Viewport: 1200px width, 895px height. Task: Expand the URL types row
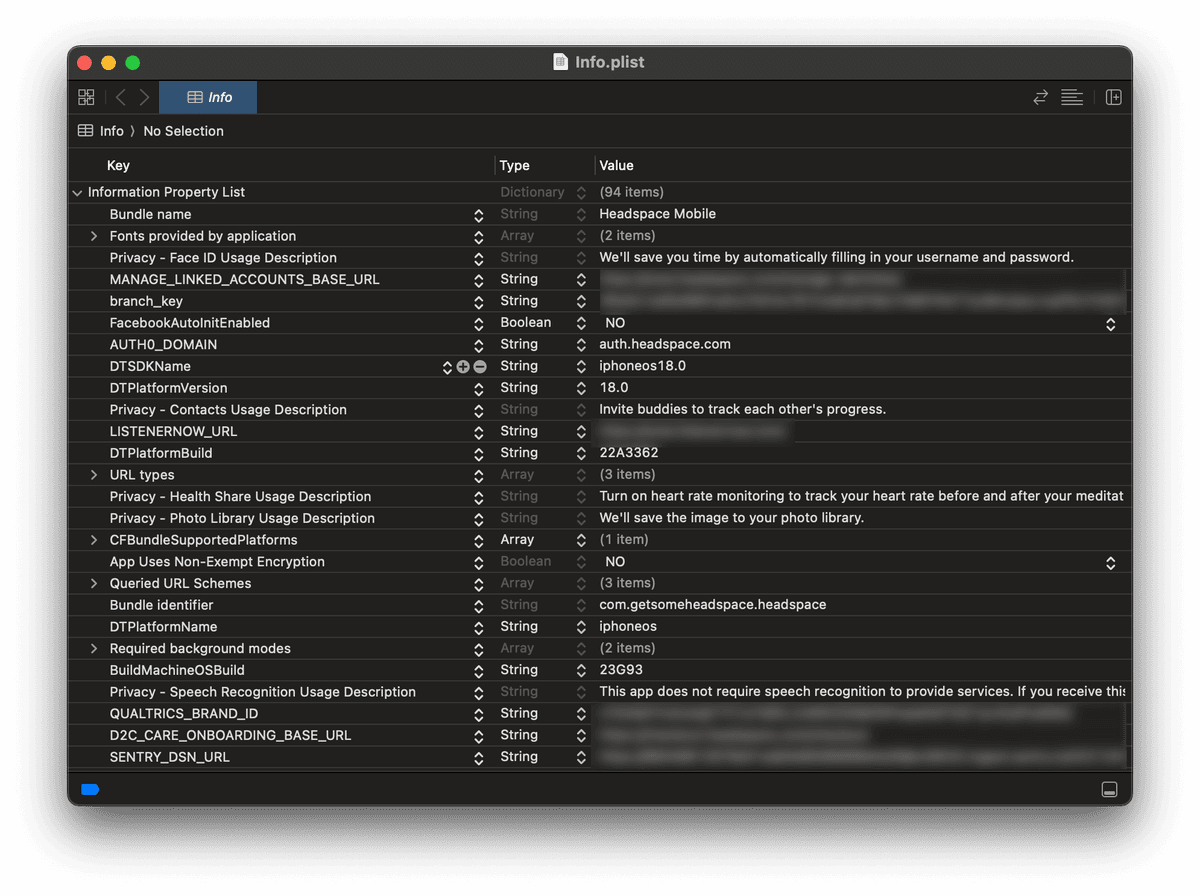coord(94,475)
